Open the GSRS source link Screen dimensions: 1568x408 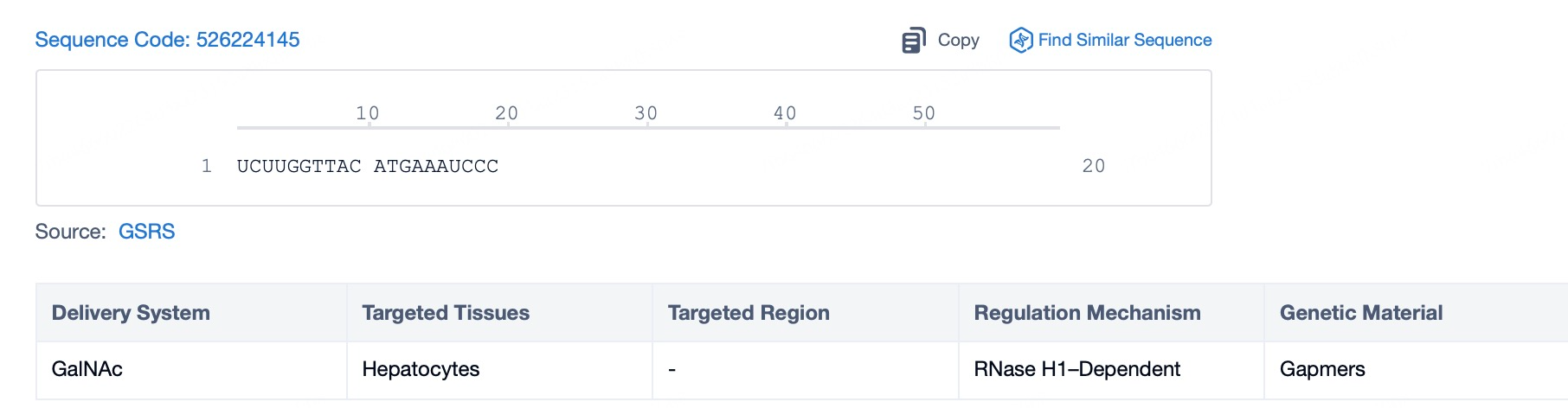146,232
